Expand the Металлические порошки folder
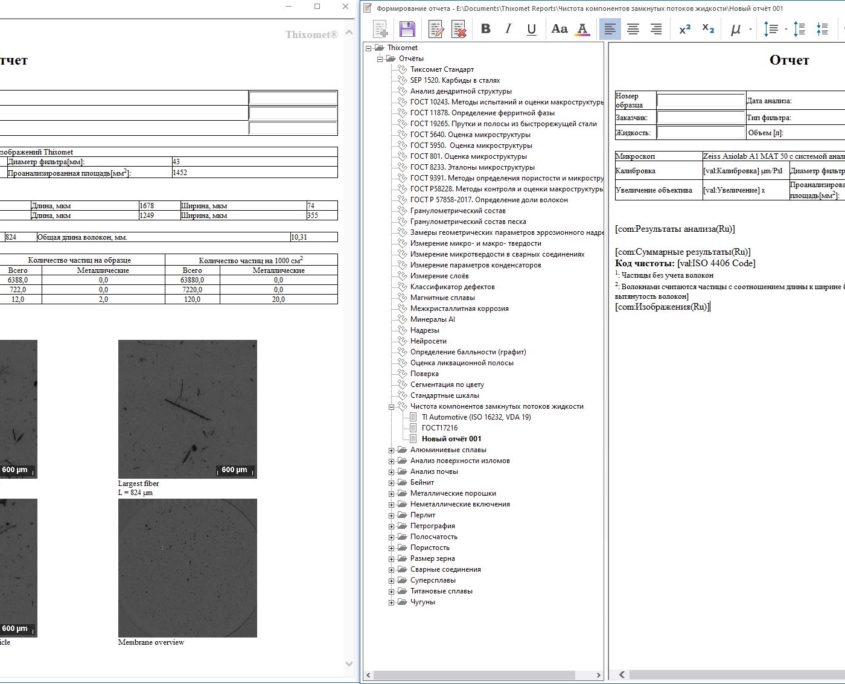The height and width of the screenshot is (684, 845). (391, 494)
